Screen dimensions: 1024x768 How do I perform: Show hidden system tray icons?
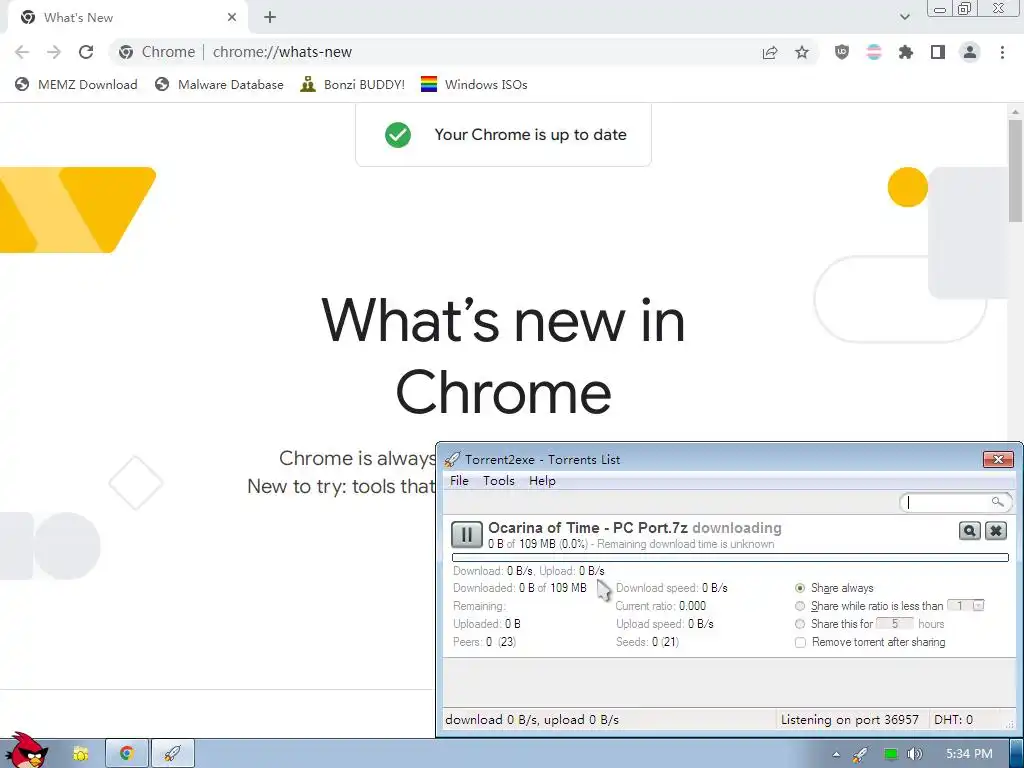point(836,754)
